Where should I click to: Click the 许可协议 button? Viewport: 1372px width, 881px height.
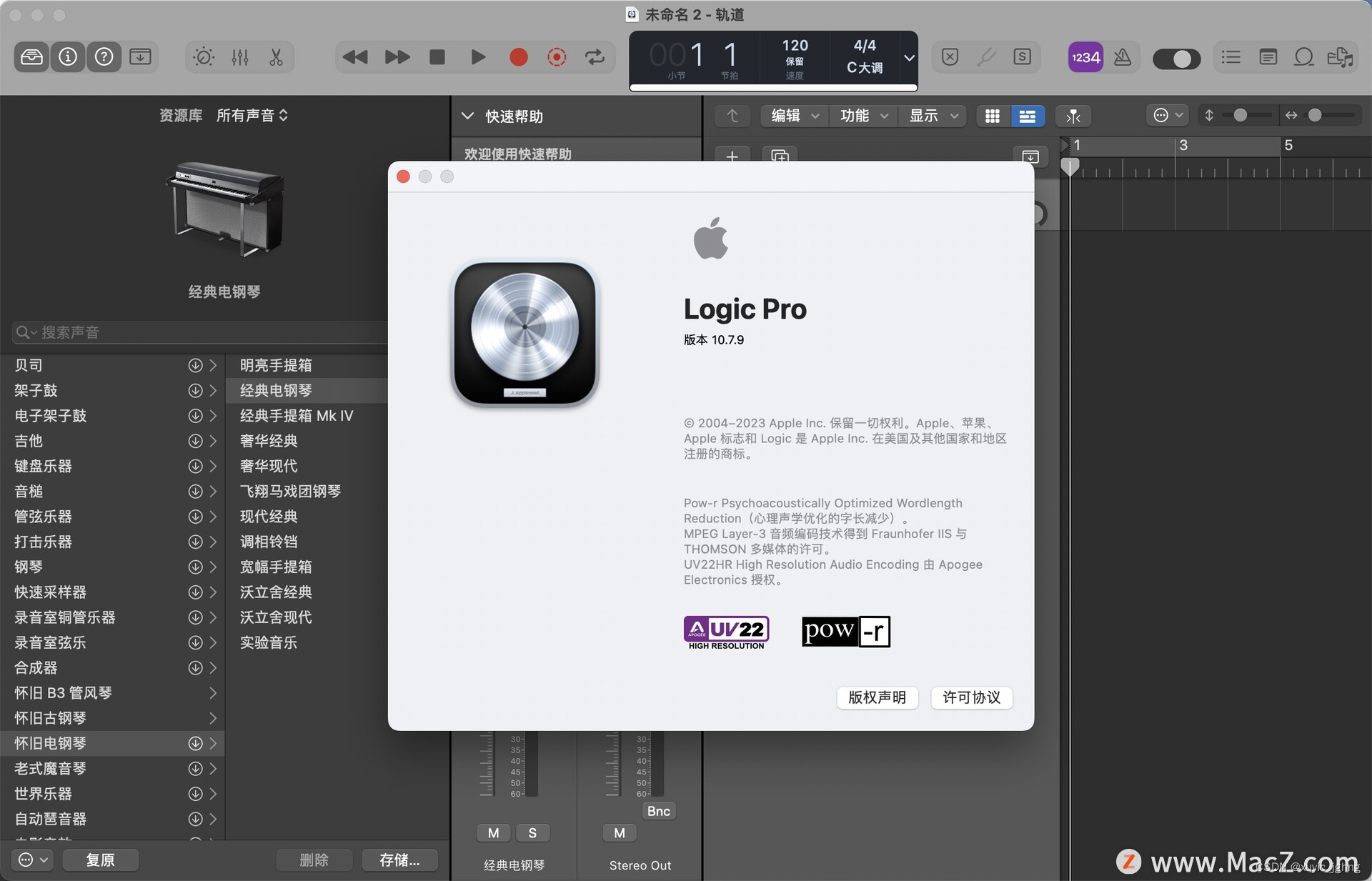pos(971,697)
